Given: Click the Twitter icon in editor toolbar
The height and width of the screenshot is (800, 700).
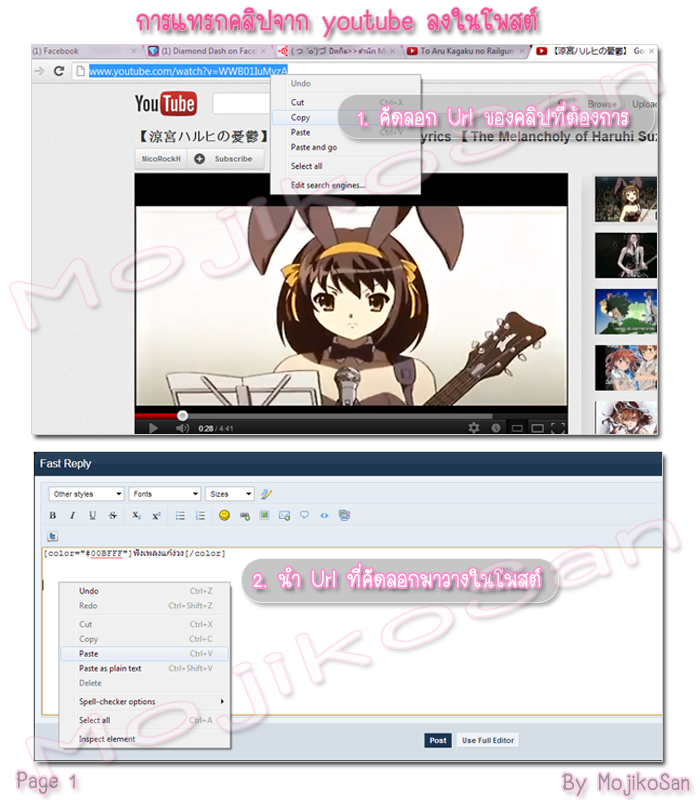Looking at the screenshot, I should [x=53, y=536].
